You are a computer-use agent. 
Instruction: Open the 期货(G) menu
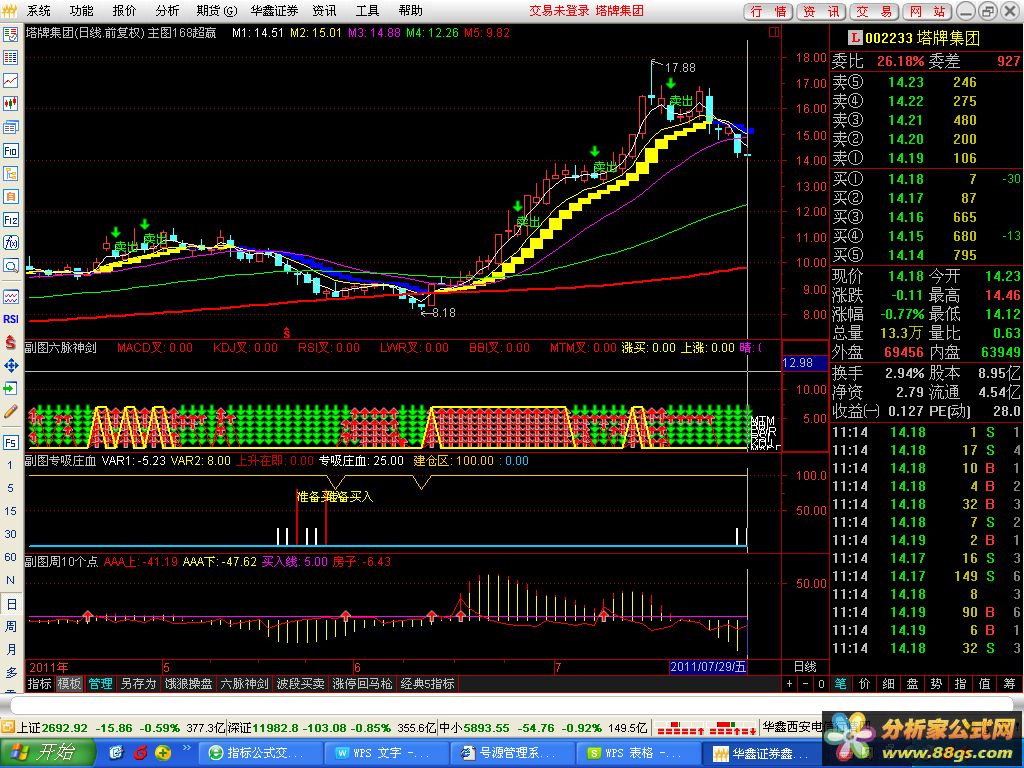pyautogui.click(x=217, y=10)
